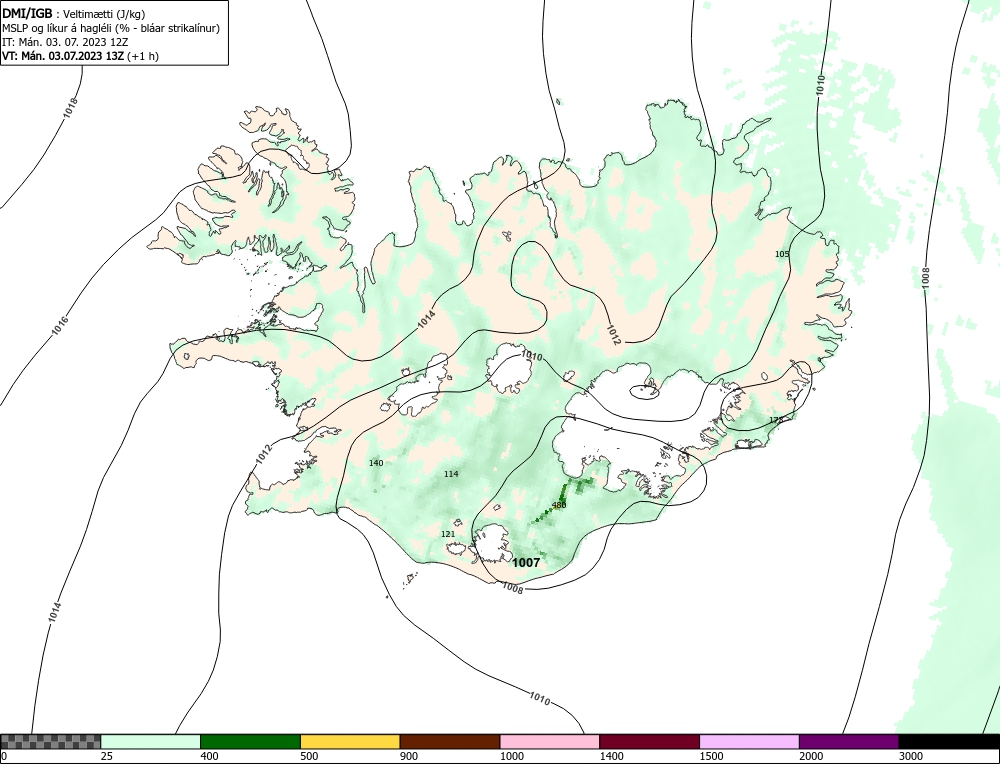
Task: Click the legend tick label "3000"
Action: coord(911,756)
